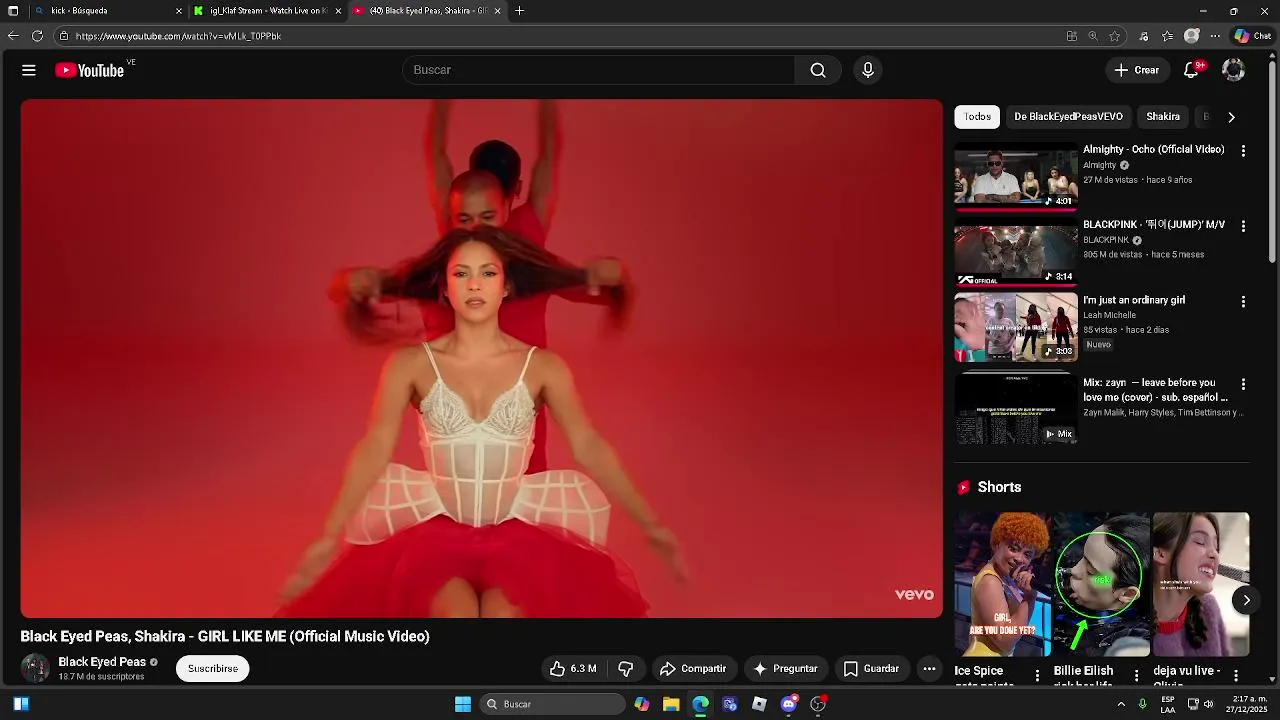Select the De BlackEyedPeasVEVO filter chip
The height and width of the screenshot is (720, 1280).
[x=1068, y=117]
